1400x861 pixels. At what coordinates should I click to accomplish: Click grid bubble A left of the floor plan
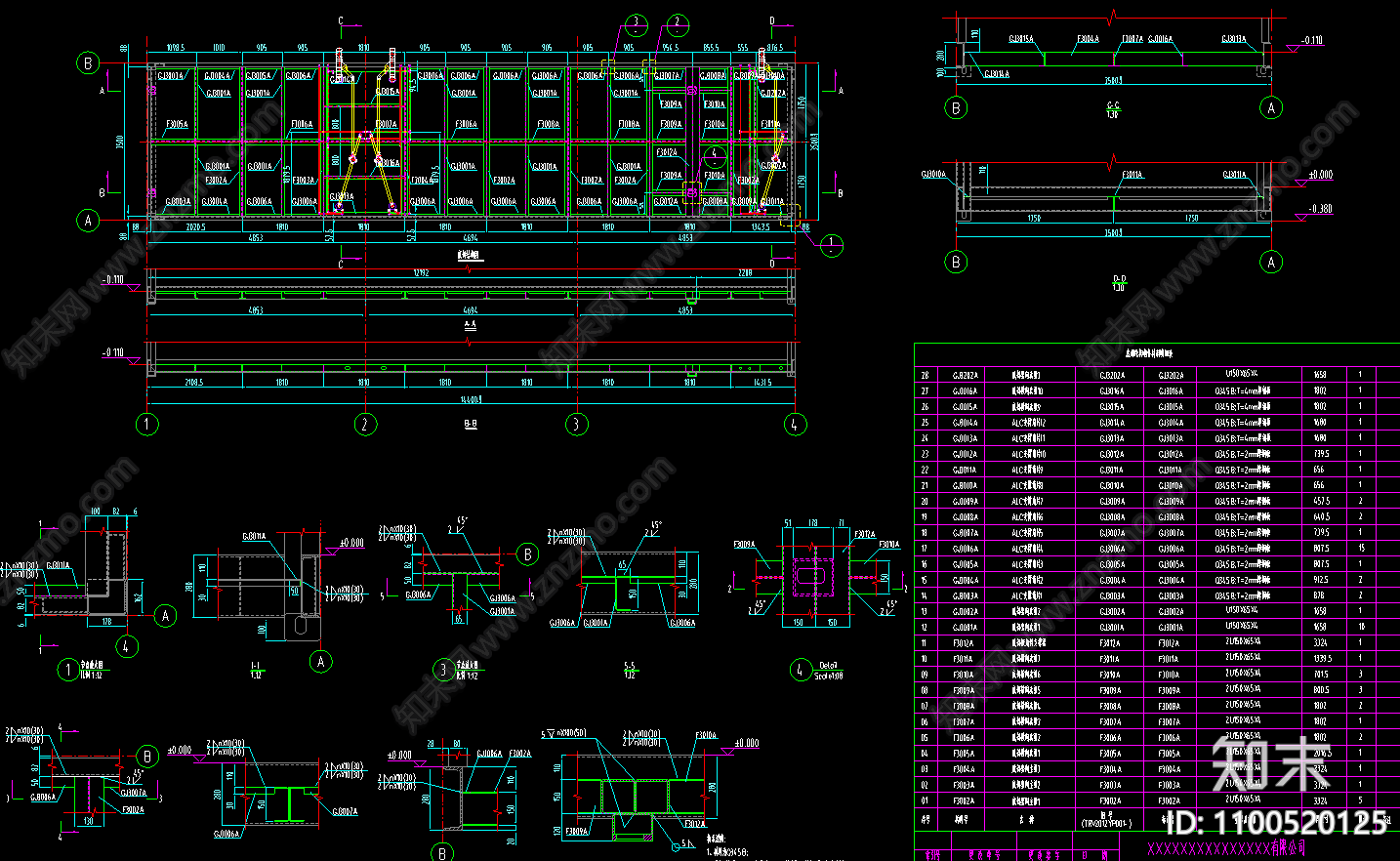[x=88, y=221]
